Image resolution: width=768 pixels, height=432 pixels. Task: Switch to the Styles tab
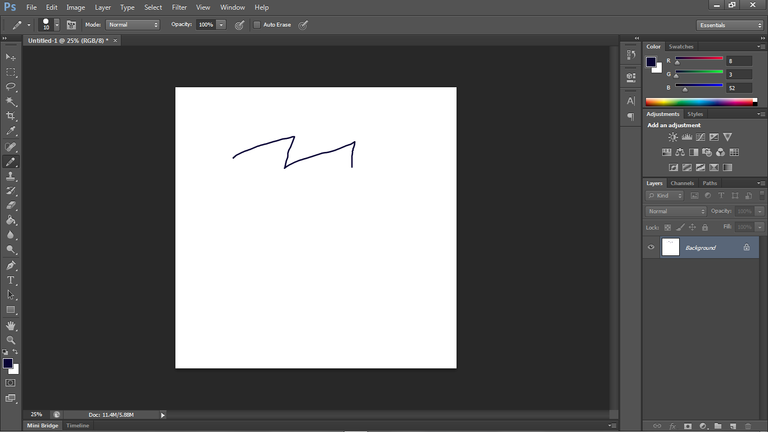pyautogui.click(x=695, y=114)
